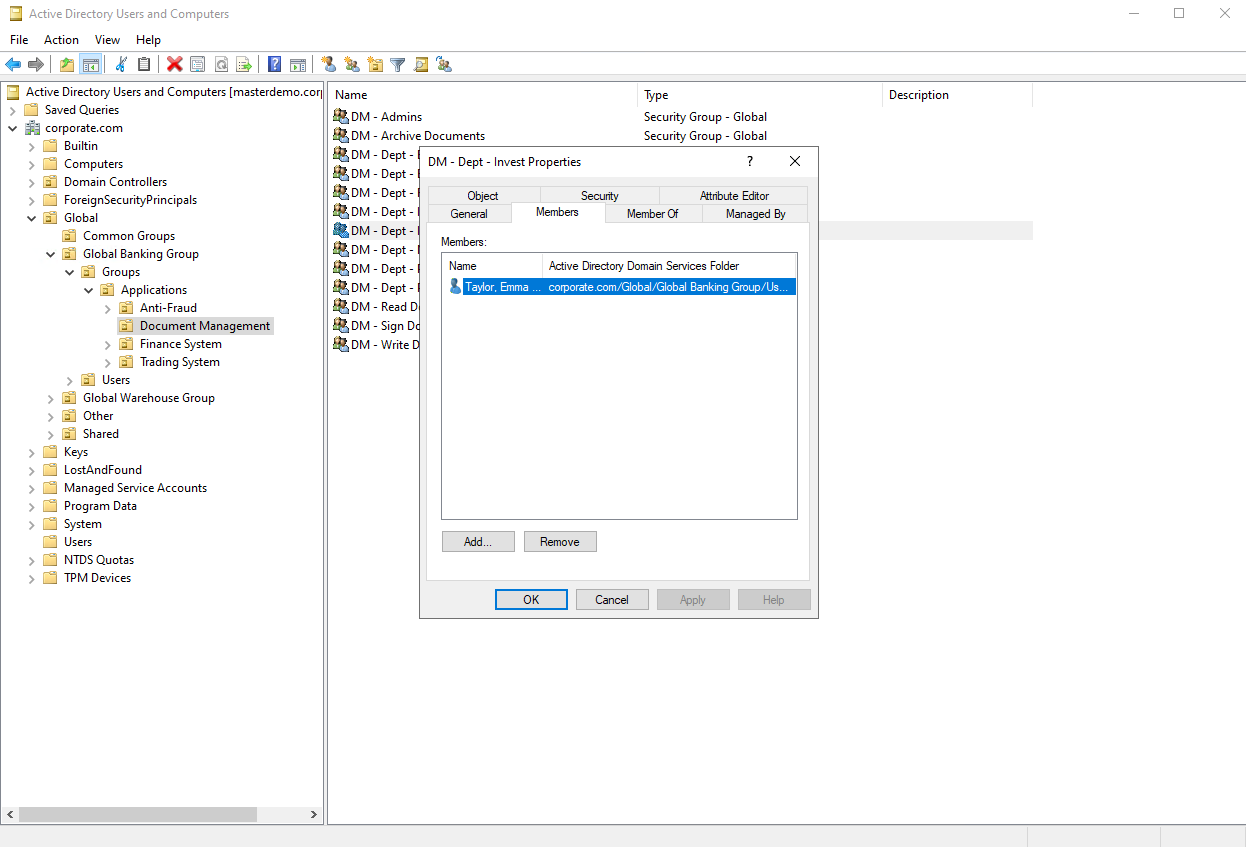Toggle the Show/Hide Console Tree icon

(x=91, y=65)
